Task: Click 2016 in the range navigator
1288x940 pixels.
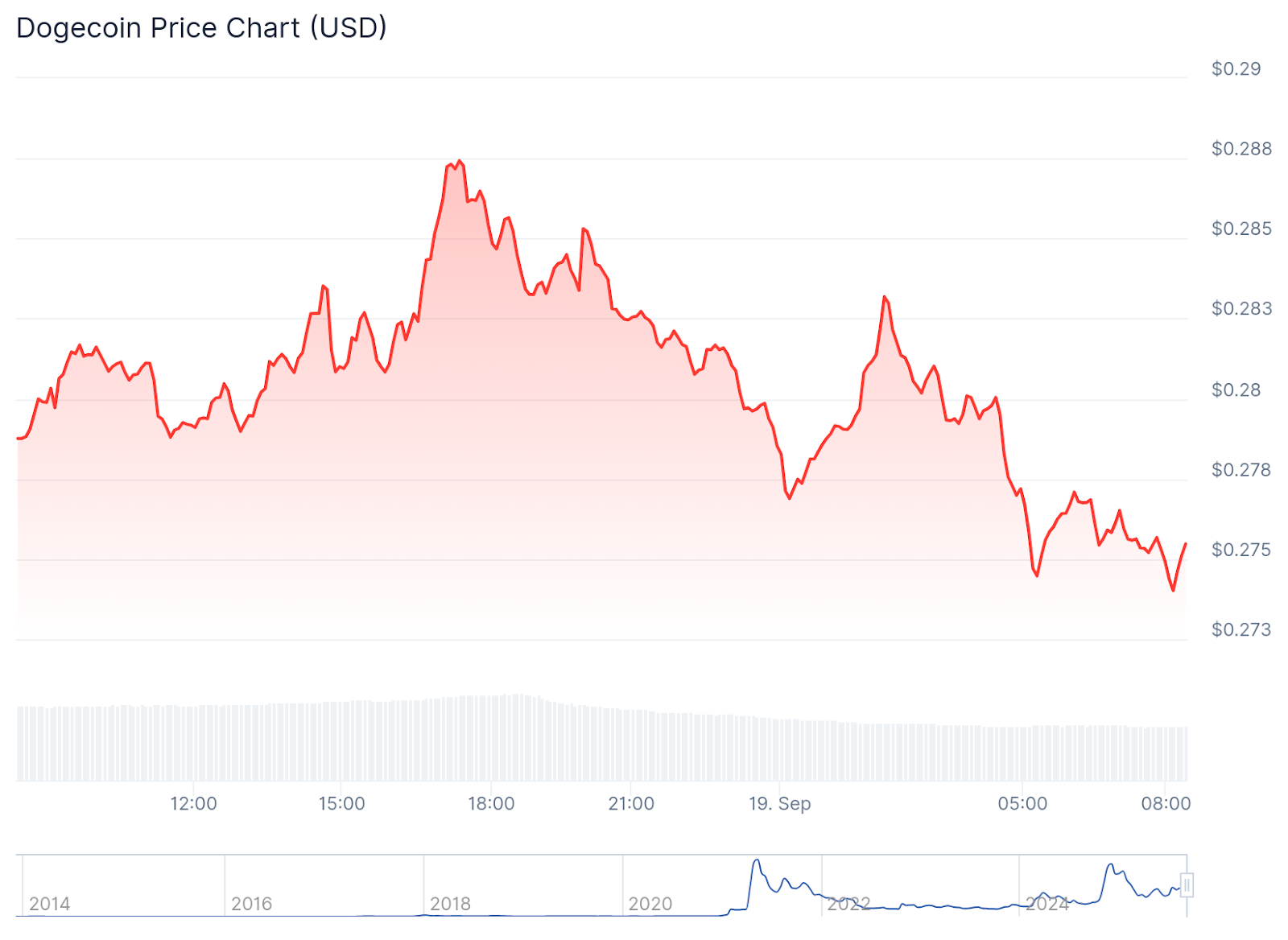Action: pos(251,904)
